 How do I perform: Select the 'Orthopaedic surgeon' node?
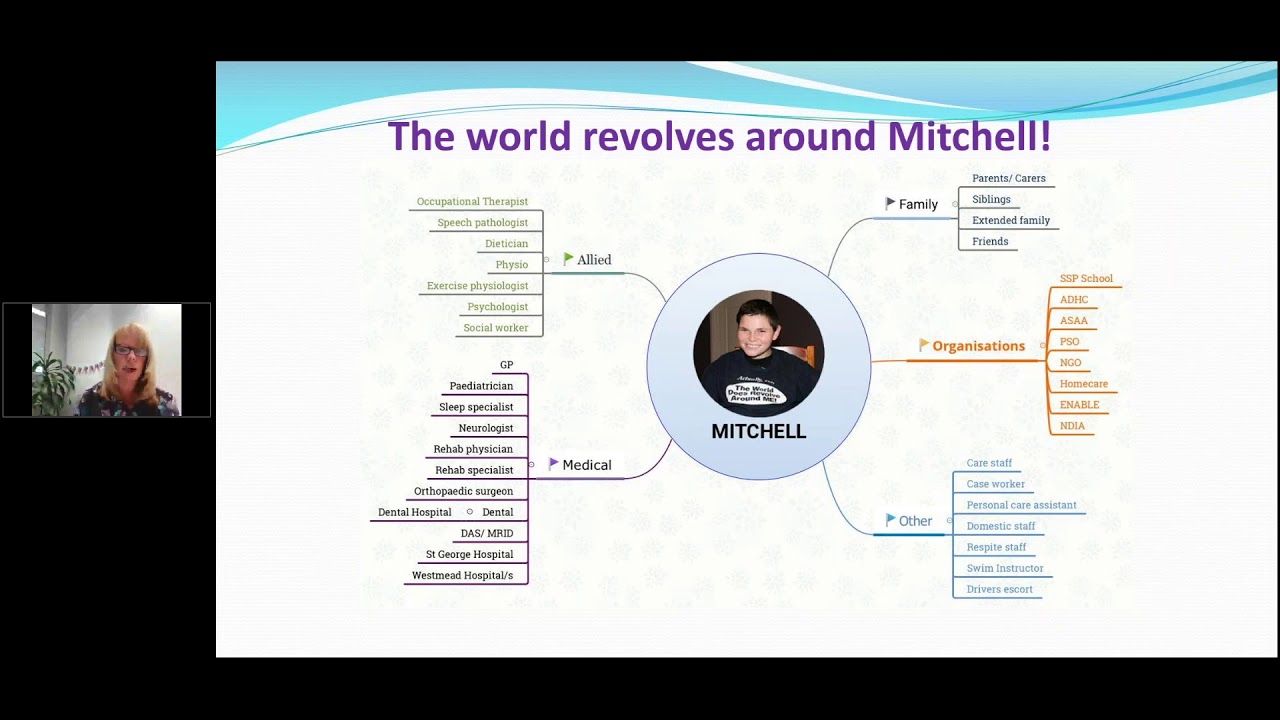[463, 491]
